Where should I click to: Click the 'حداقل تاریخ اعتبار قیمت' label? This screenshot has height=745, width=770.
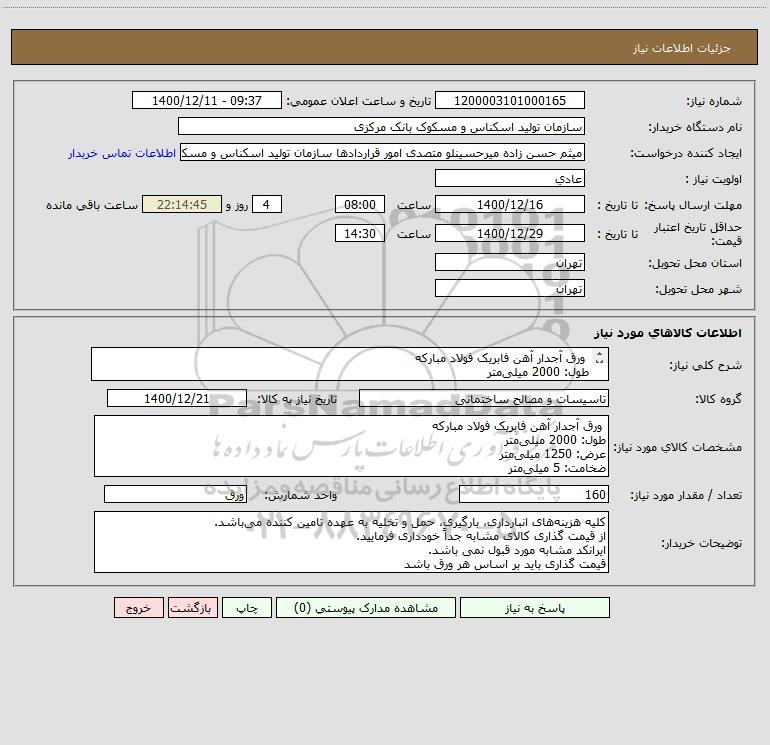[x=698, y=234]
